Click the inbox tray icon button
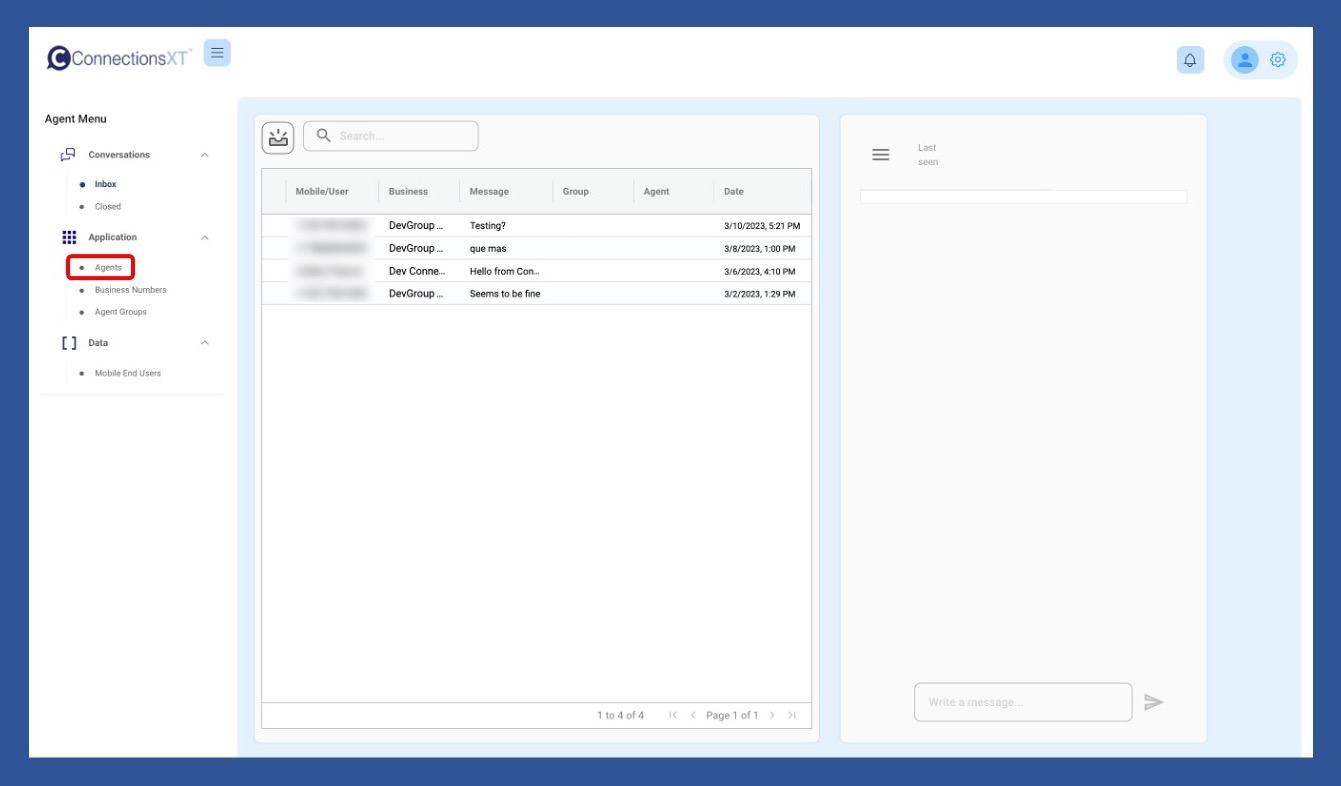 coord(278,138)
